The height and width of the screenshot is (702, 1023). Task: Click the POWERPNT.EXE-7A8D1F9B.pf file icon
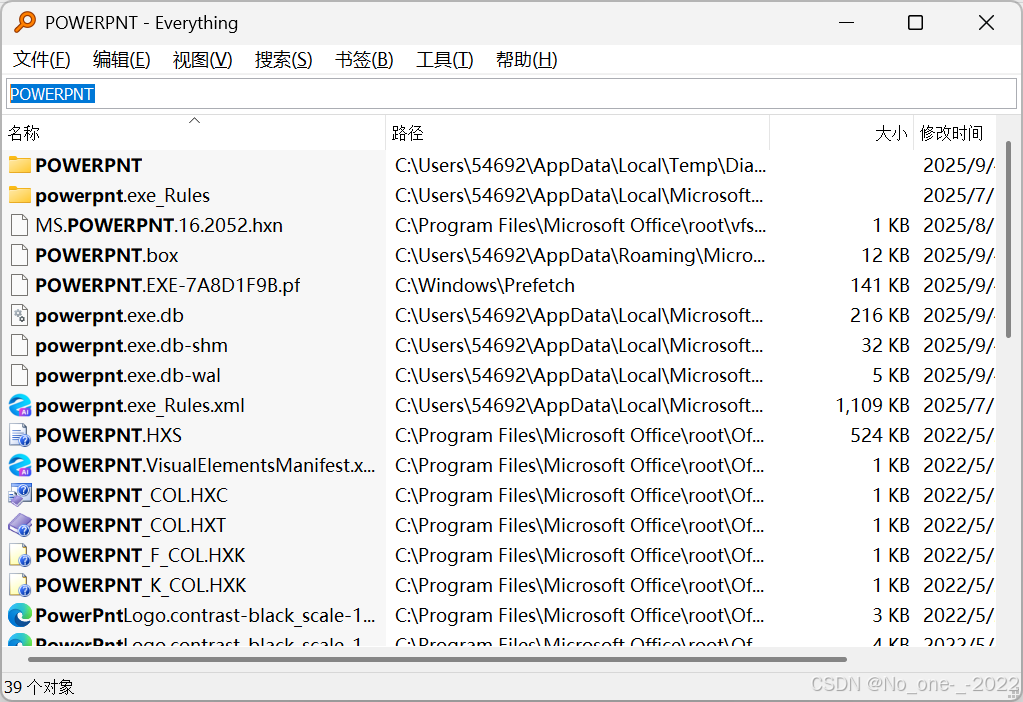pos(20,285)
